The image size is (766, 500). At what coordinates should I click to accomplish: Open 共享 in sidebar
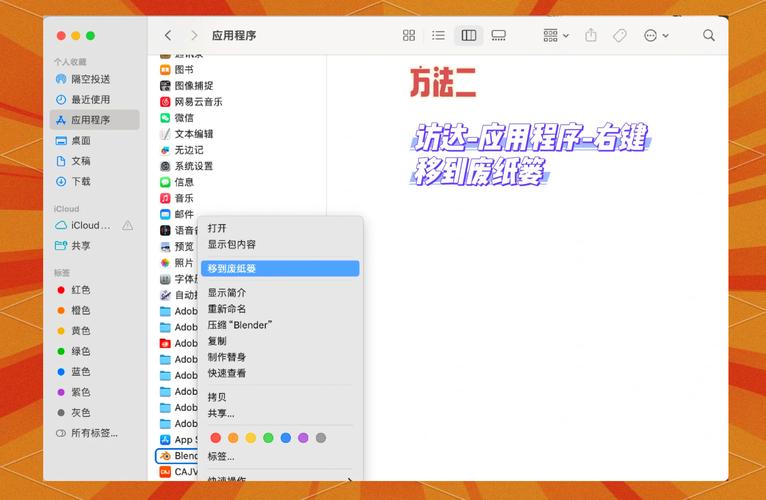pyautogui.click(x=94, y=246)
